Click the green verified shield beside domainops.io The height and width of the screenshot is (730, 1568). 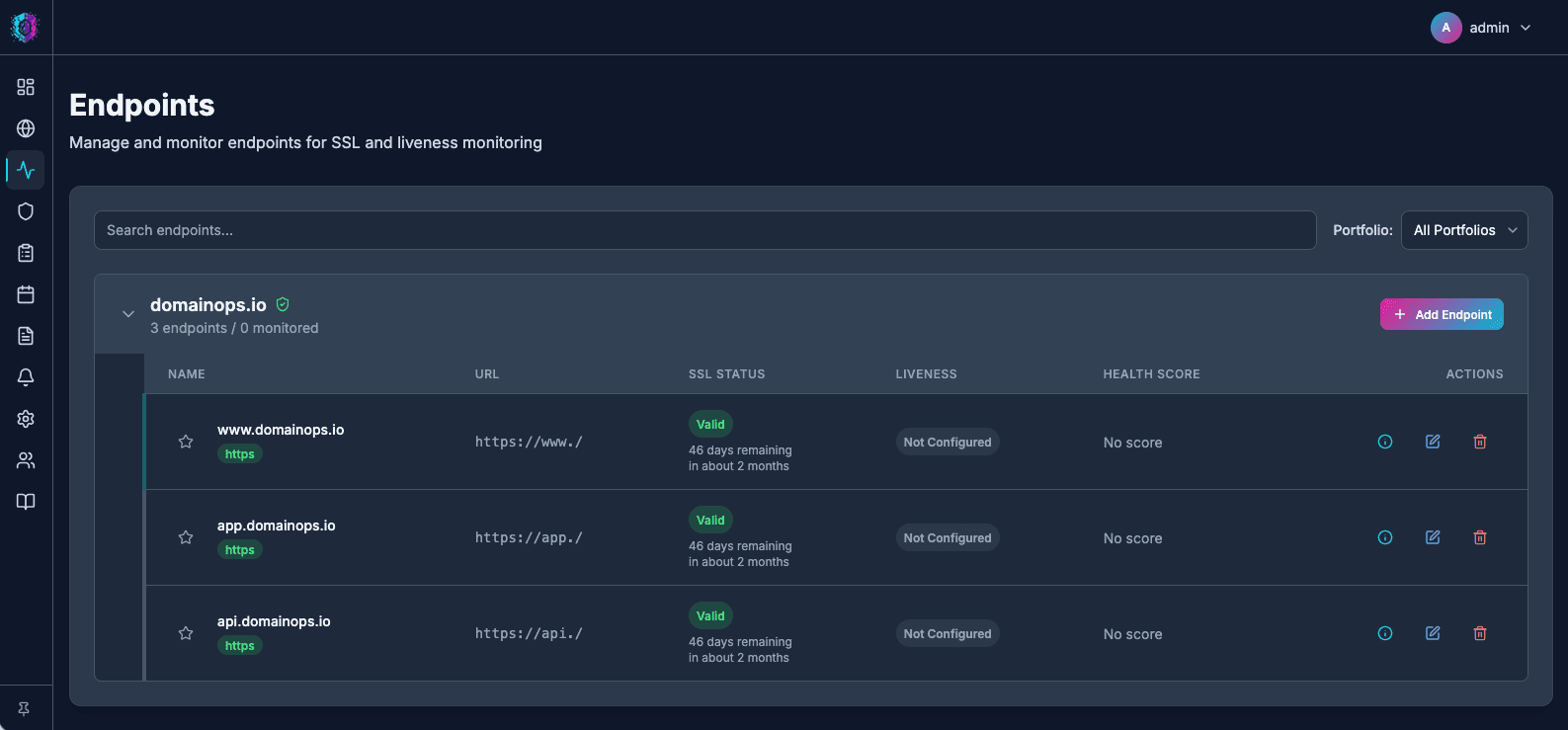(283, 304)
